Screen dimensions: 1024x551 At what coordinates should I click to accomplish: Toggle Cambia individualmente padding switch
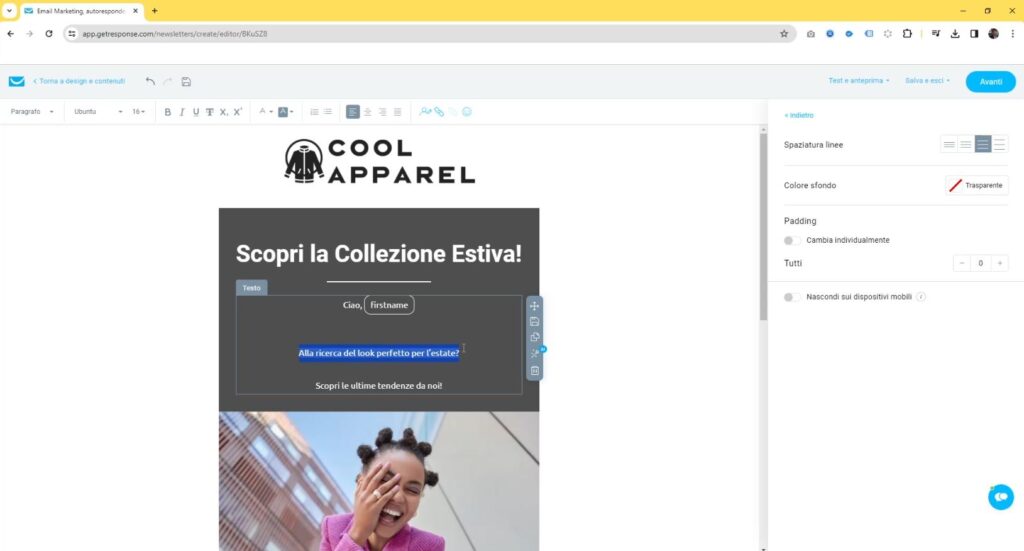(x=792, y=240)
